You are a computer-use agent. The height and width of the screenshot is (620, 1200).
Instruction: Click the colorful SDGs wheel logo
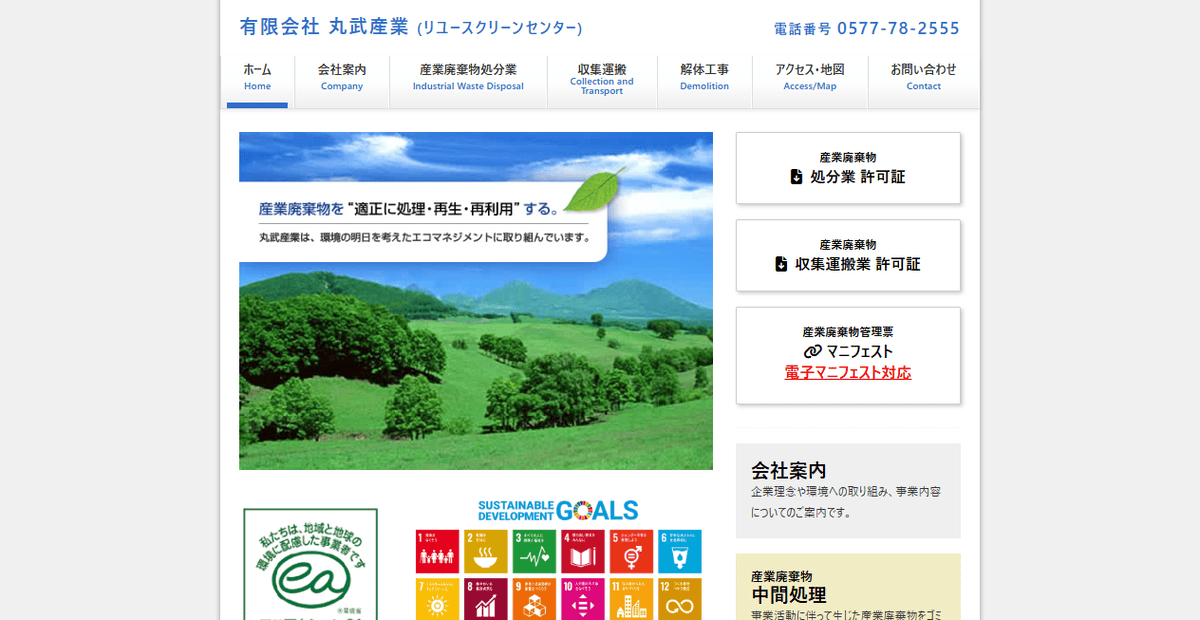585,511
